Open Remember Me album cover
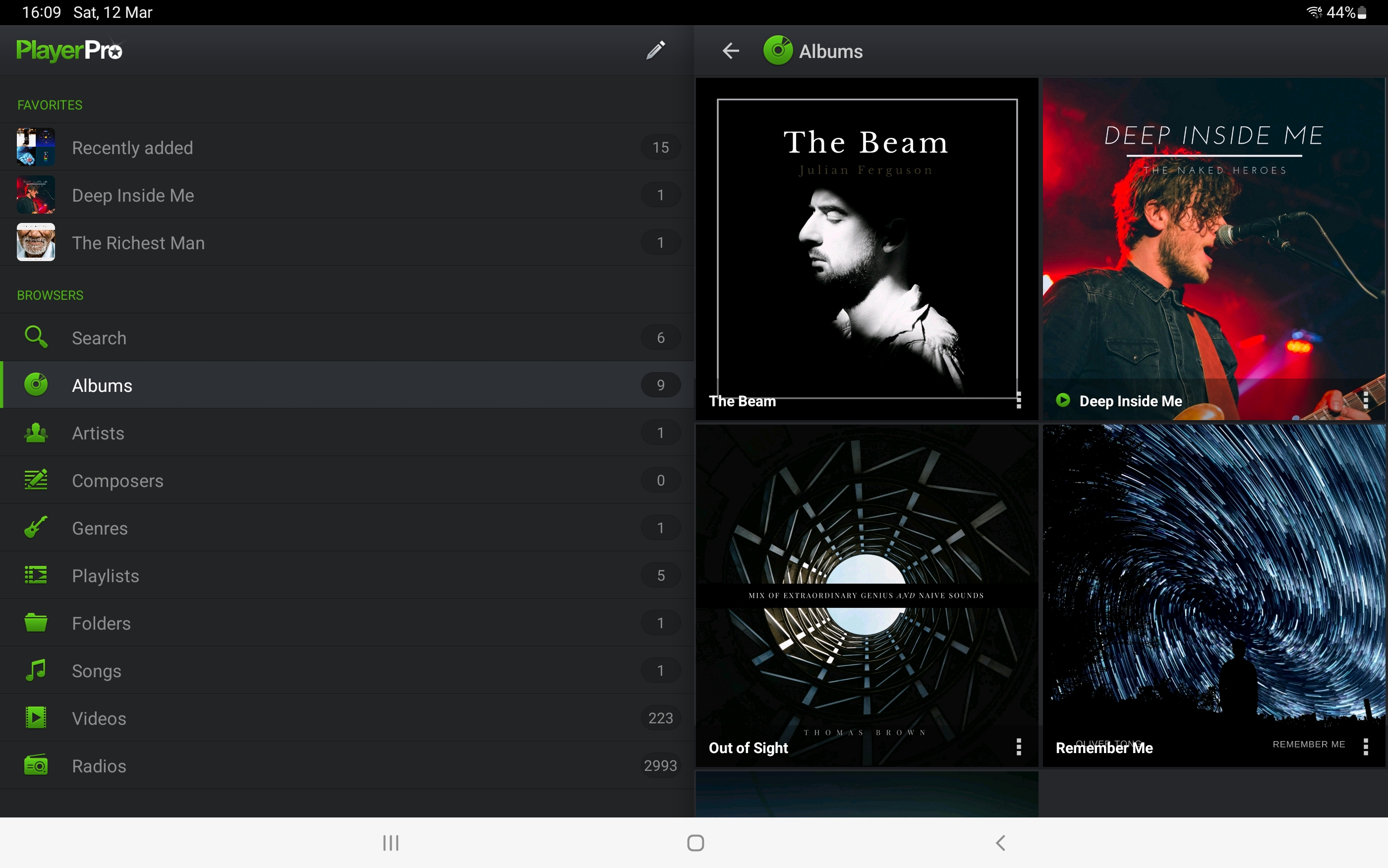The image size is (1388, 868). coord(1214,596)
